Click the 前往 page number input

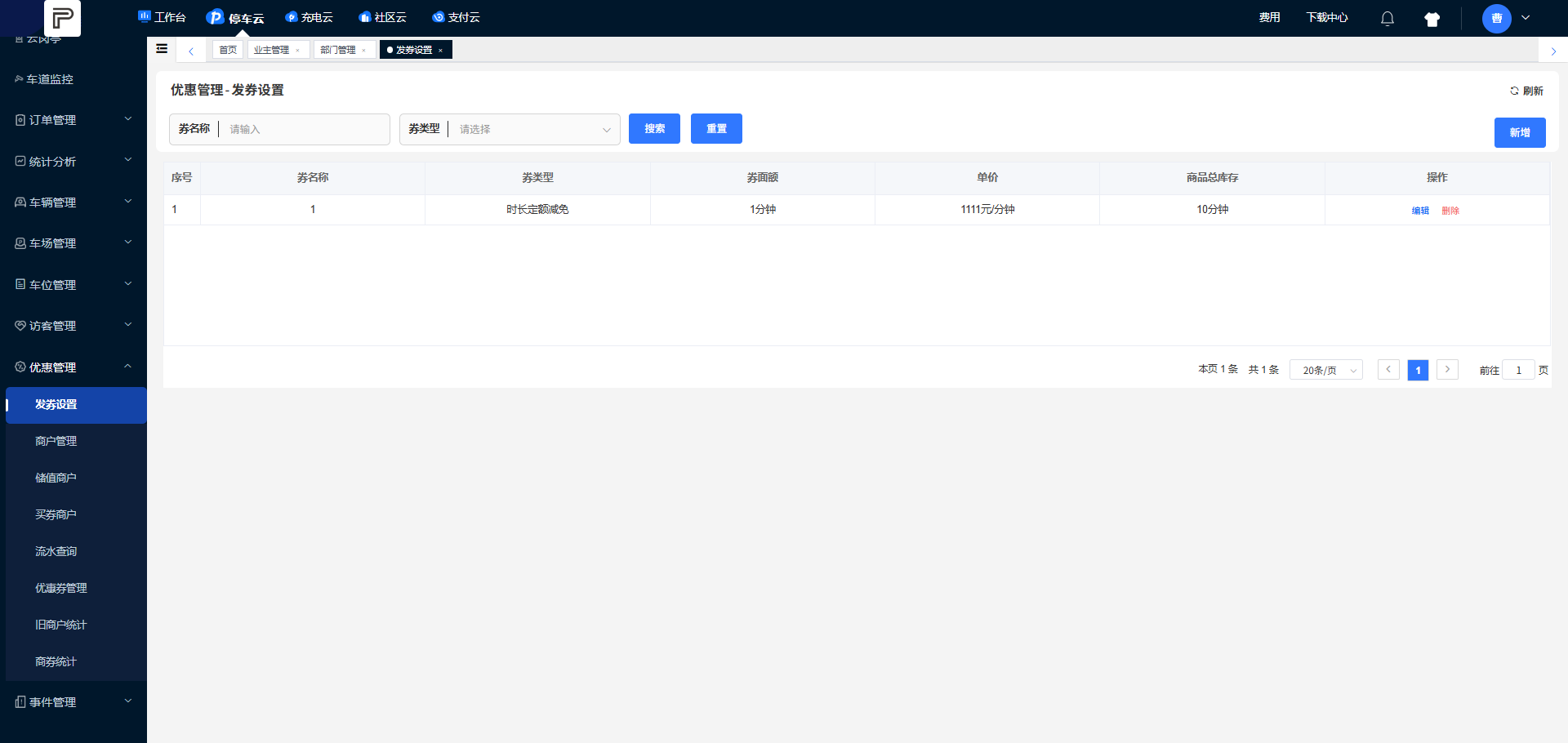point(1518,371)
